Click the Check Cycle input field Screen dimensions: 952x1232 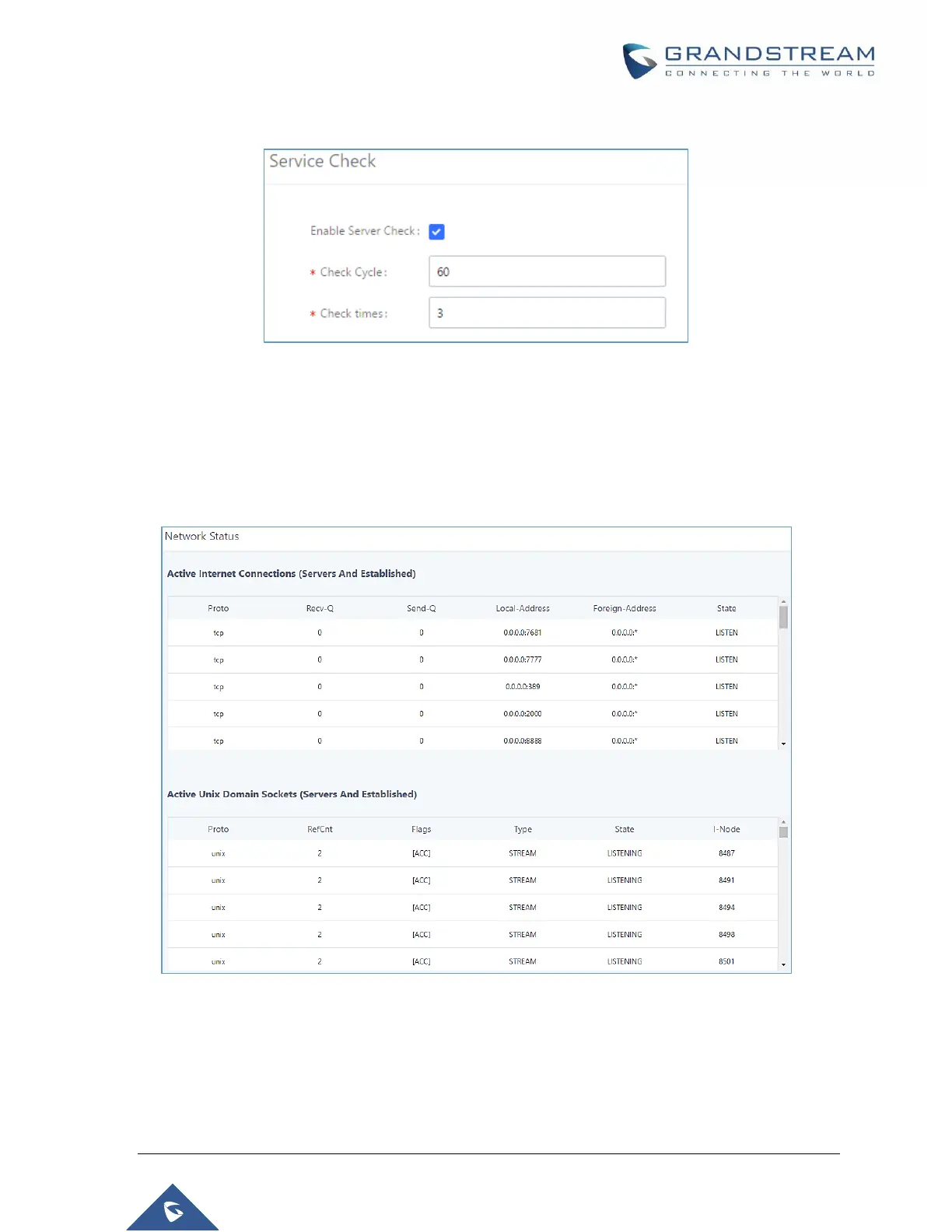tap(547, 271)
